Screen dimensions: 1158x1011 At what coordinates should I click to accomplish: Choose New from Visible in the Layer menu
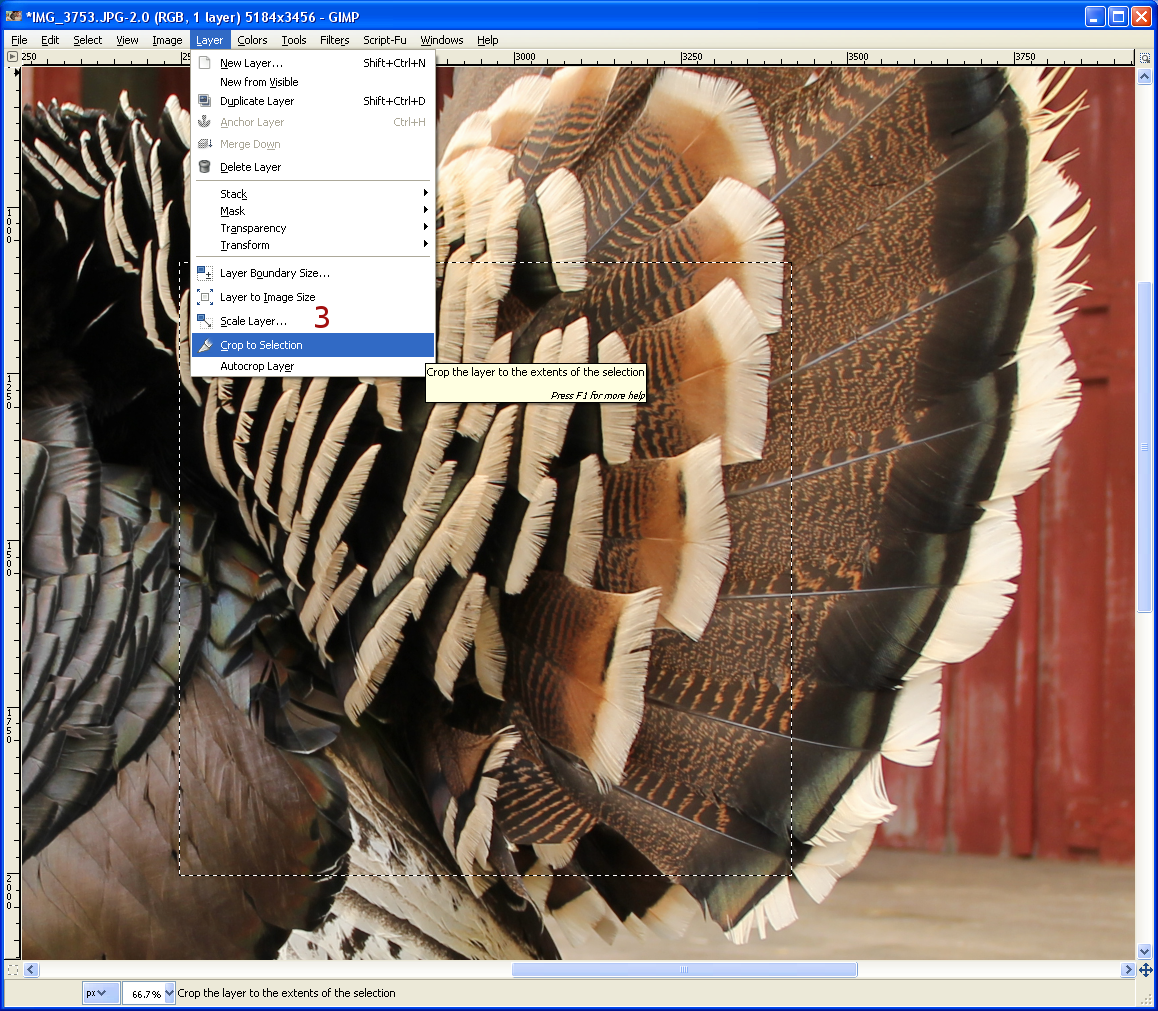click(257, 81)
